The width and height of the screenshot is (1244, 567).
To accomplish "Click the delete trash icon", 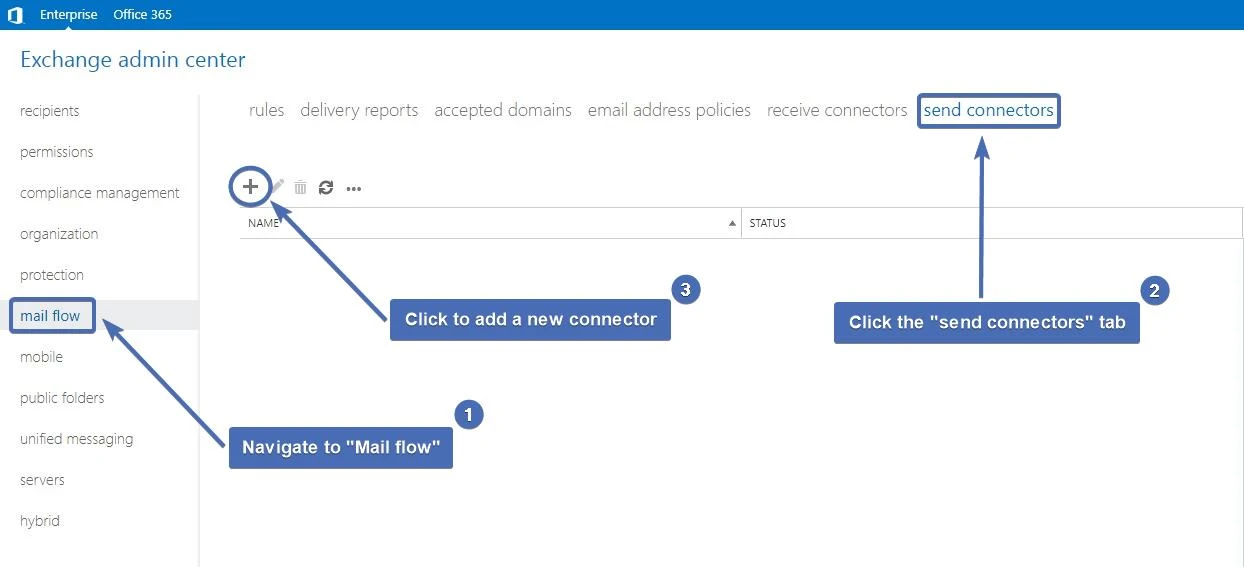I will 300,187.
